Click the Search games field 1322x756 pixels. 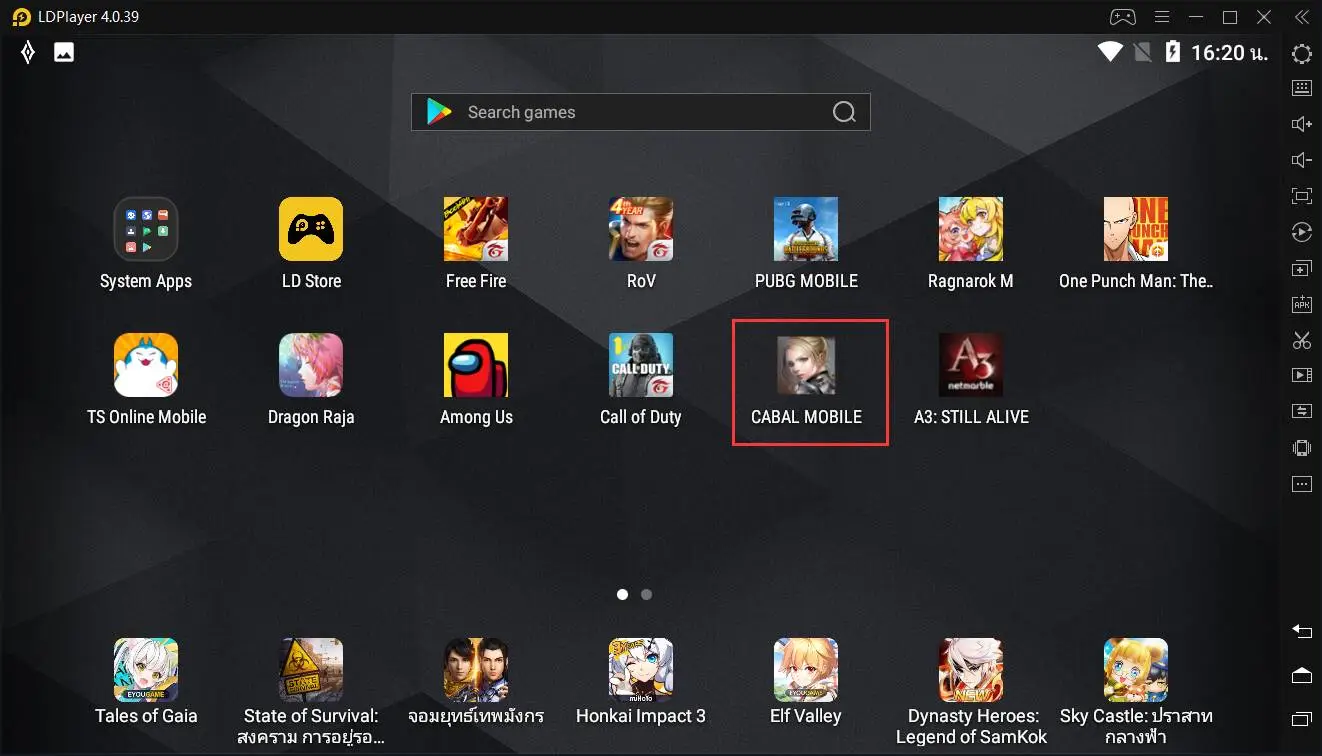641,112
